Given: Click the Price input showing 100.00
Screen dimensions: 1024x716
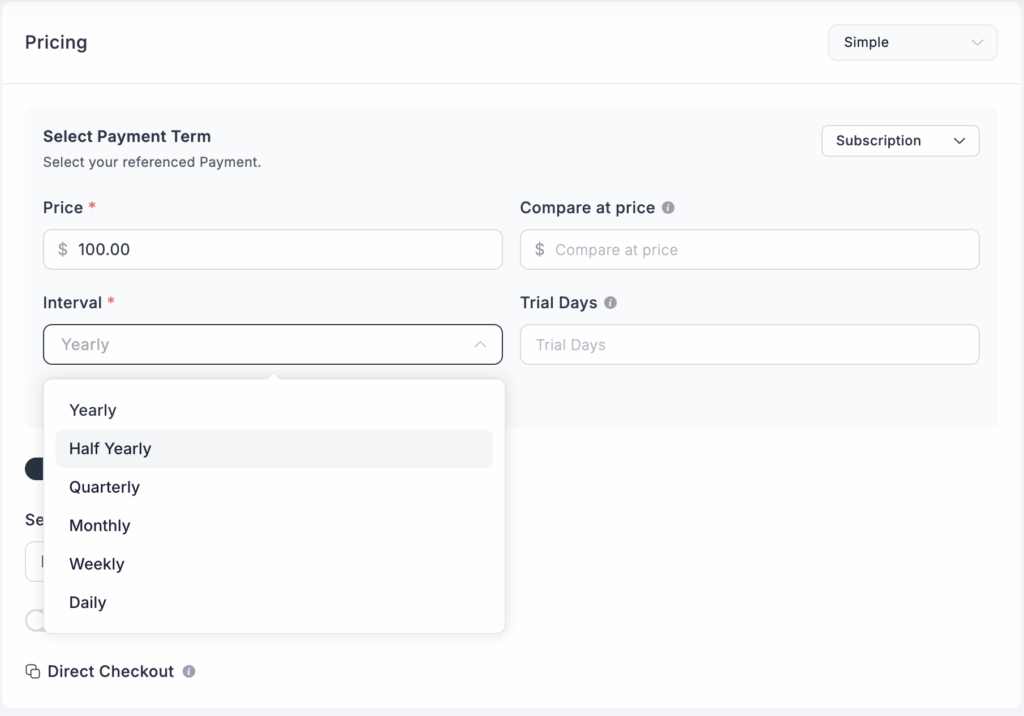Looking at the screenshot, I should [x=280, y=250].
